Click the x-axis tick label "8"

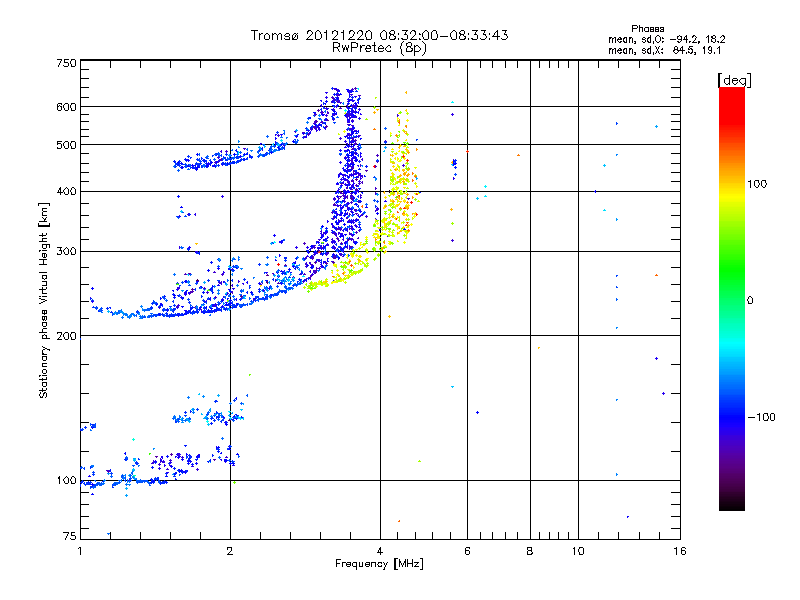[530, 551]
